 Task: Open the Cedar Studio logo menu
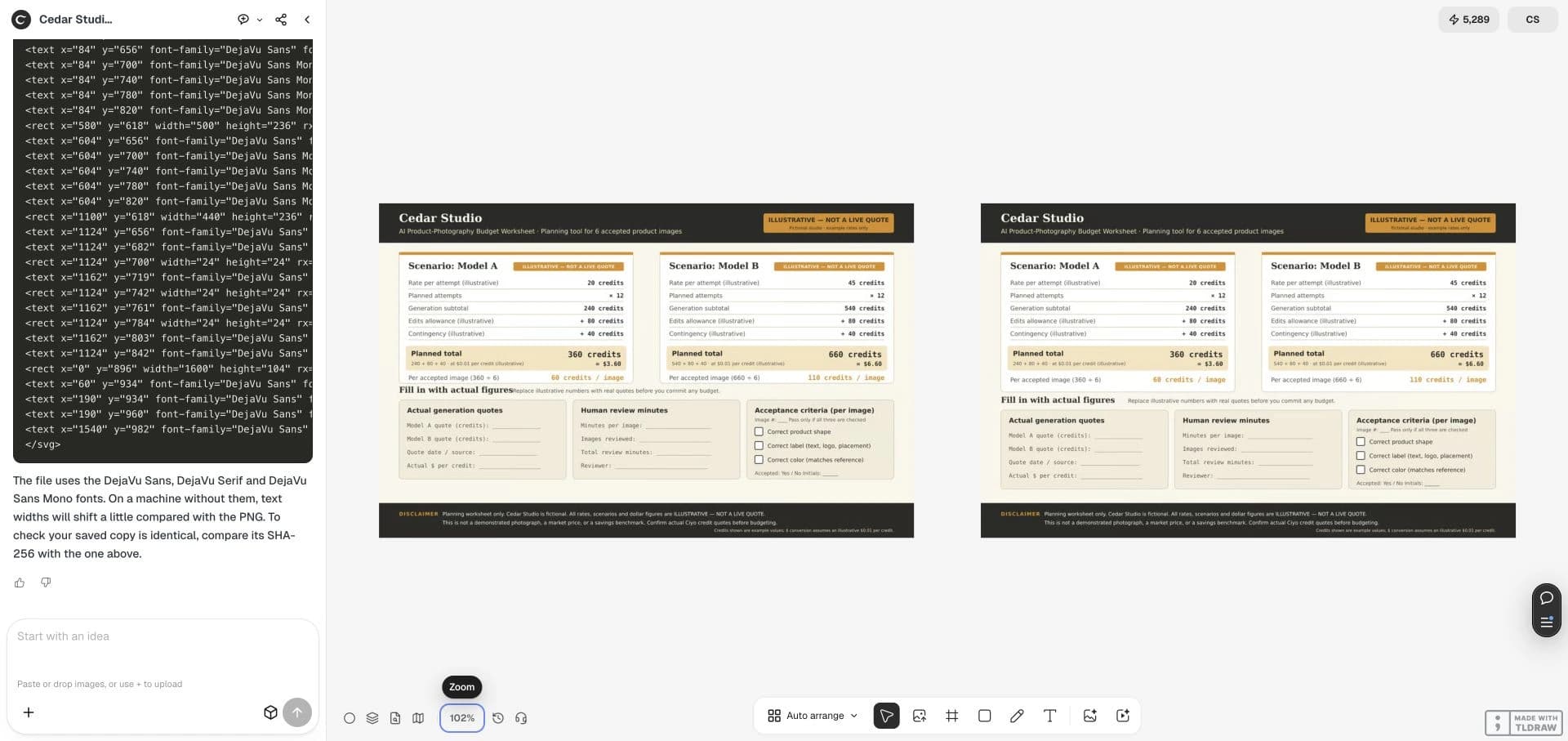coord(21,19)
